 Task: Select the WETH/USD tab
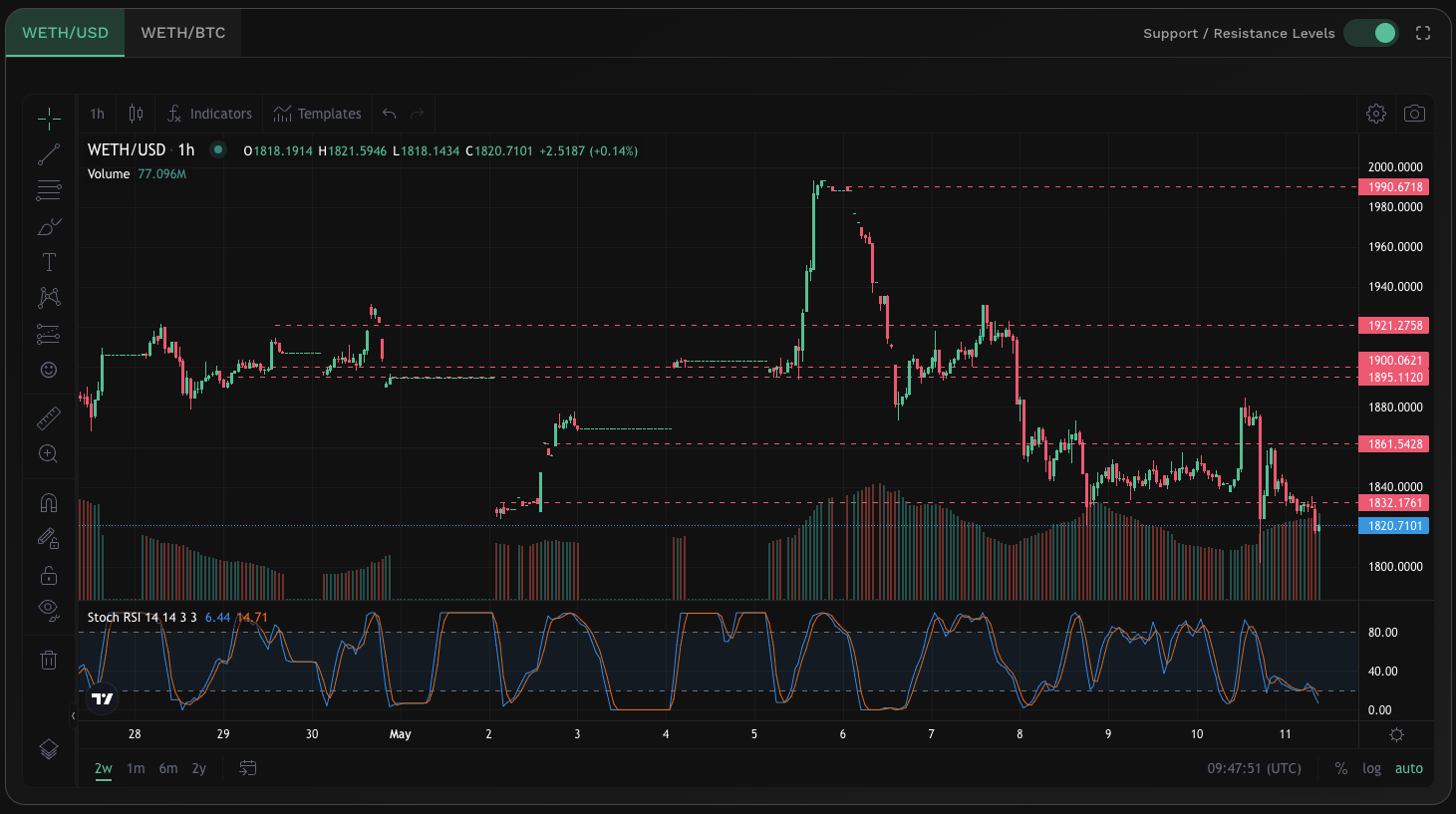click(66, 33)
